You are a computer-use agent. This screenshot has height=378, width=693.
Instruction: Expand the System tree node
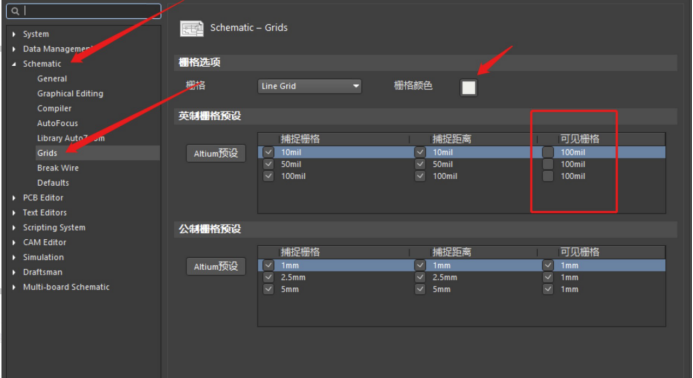coord(14,34)
